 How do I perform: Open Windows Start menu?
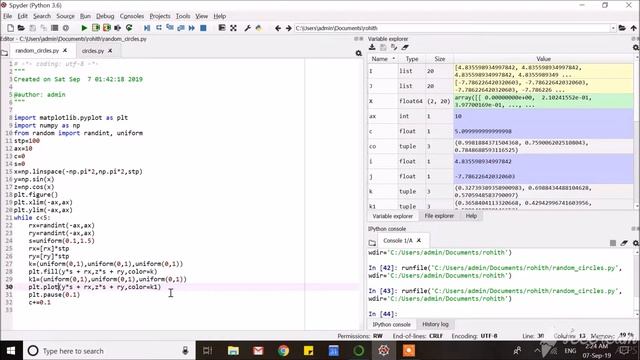click(x=11, y=351)
